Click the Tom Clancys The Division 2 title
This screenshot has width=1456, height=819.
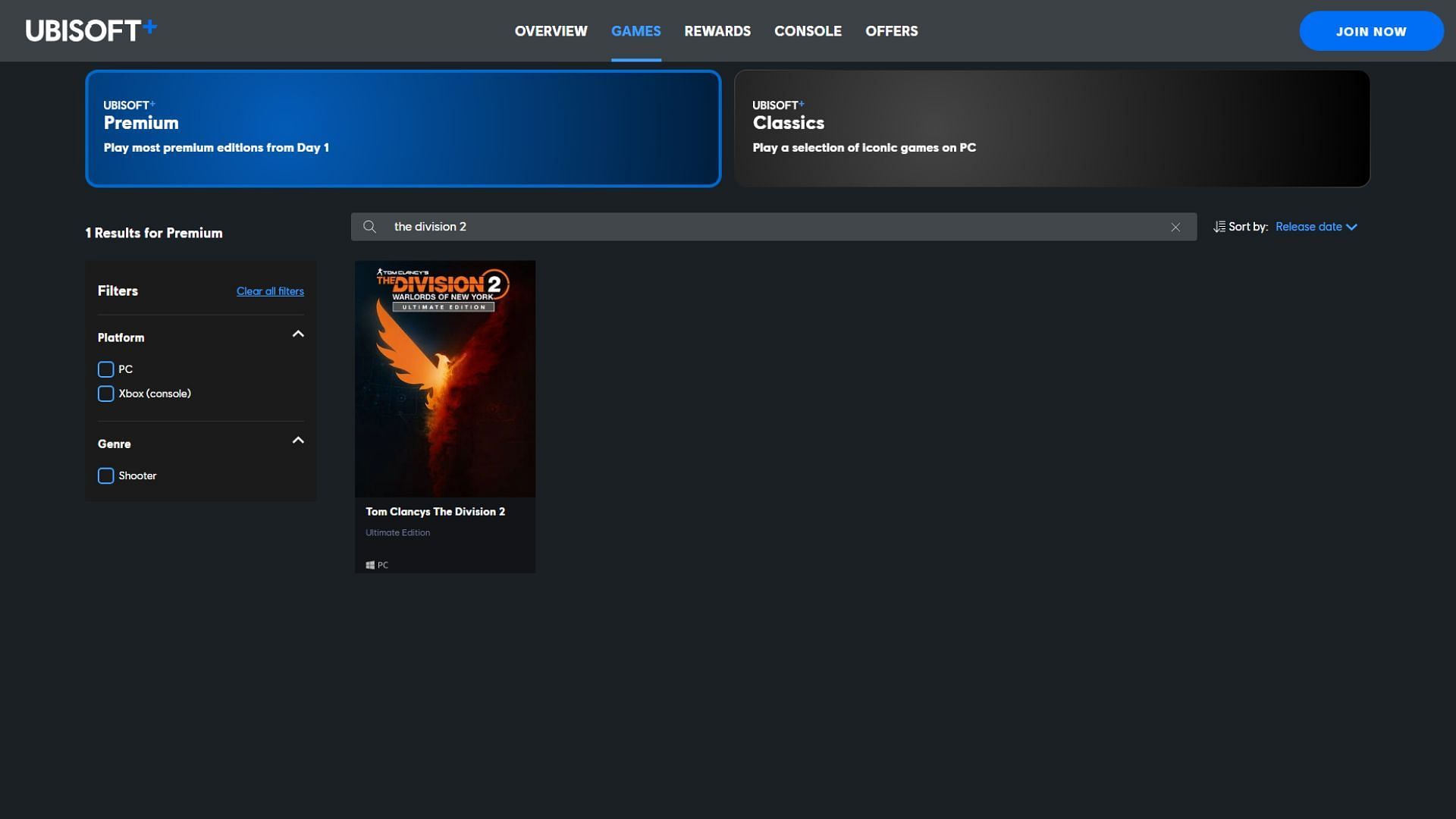(x=435, y=512)
